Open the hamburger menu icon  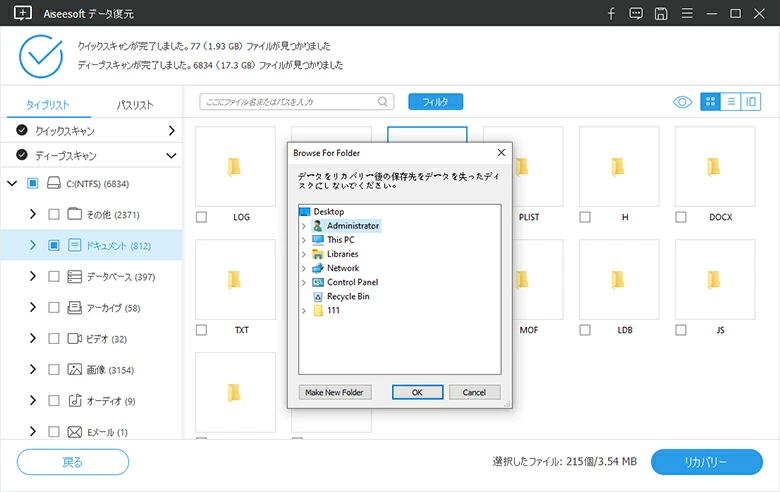pos(686,14)
